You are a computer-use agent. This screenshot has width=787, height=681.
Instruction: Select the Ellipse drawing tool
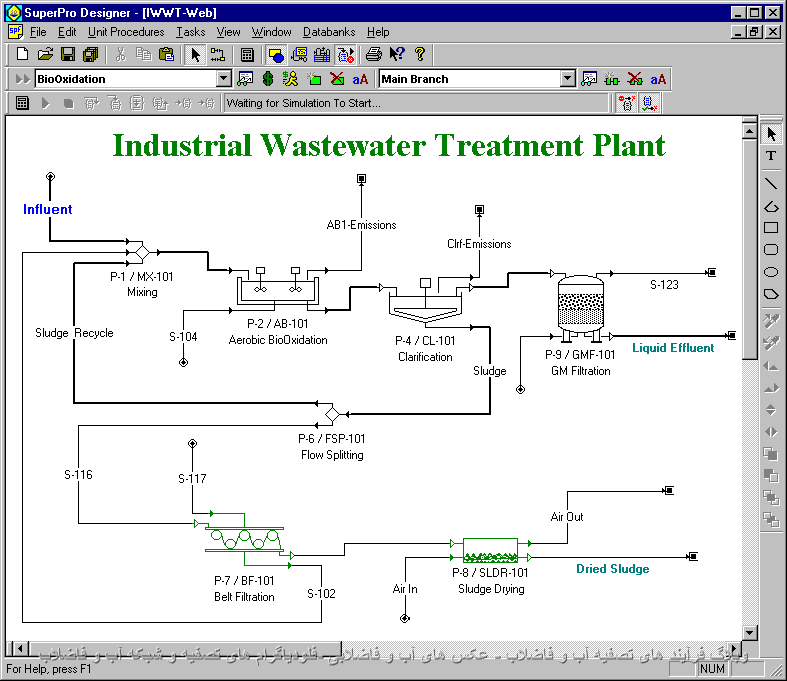(x=771, y=272)
